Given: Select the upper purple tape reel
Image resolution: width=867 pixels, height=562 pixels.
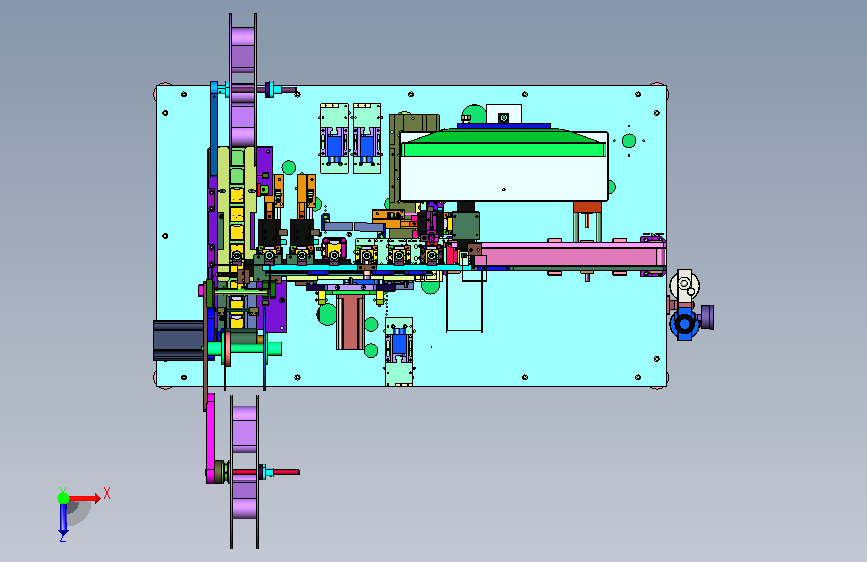Looking at the screenshot, I should (x=243, y=80).
